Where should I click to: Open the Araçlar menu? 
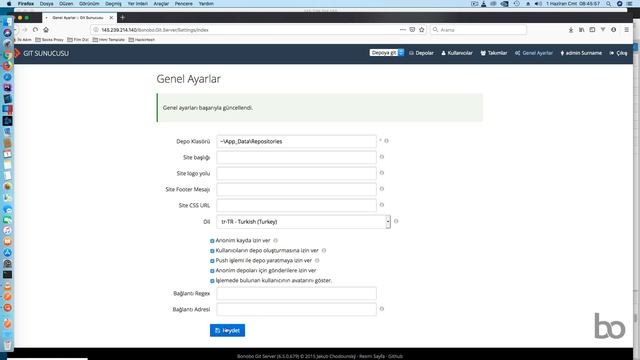click(161, 4)
